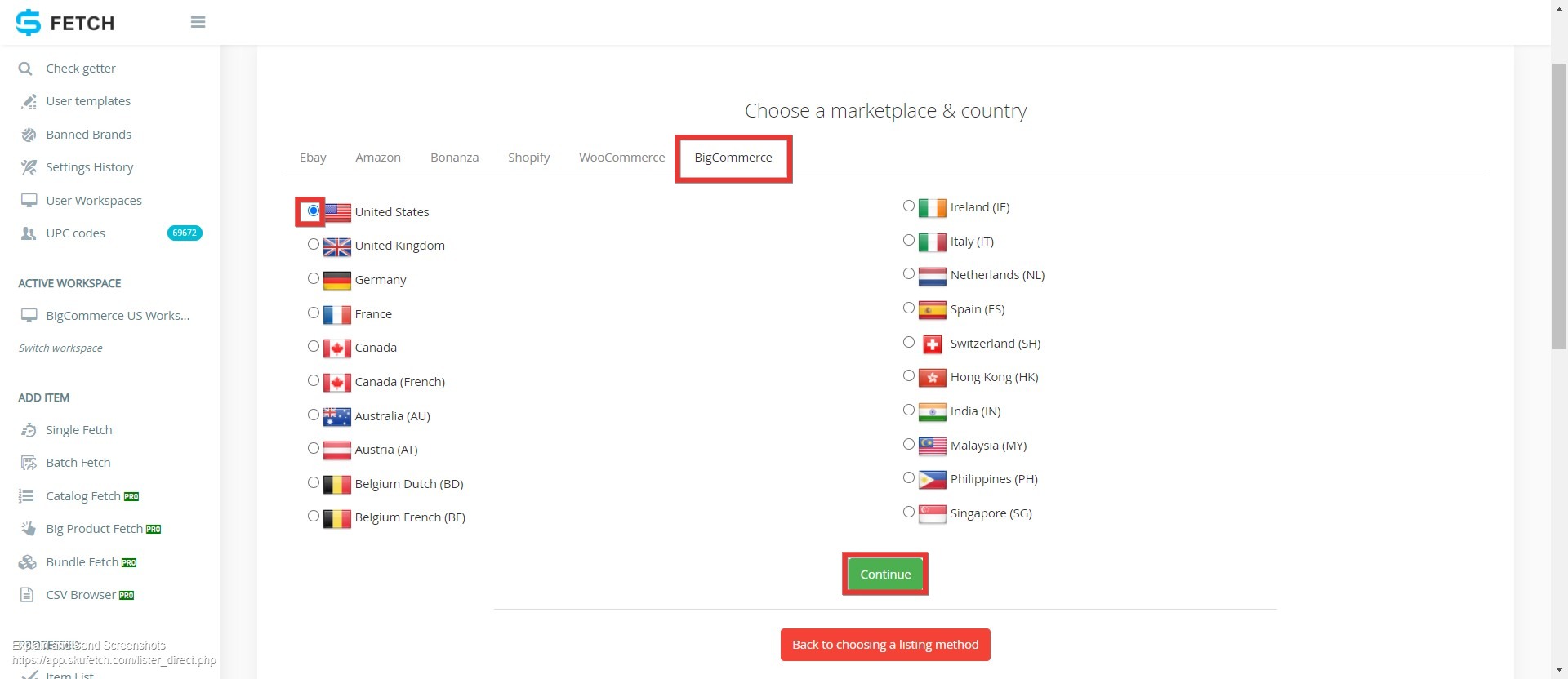The image size is (1568, 679).
Task: Click the Philippines flag icon
Action: pos(933,480)
